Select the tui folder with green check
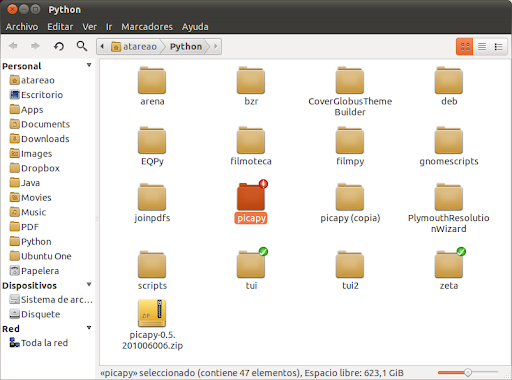Viewport: 512px width, 380px height. [x=251, y=270]
